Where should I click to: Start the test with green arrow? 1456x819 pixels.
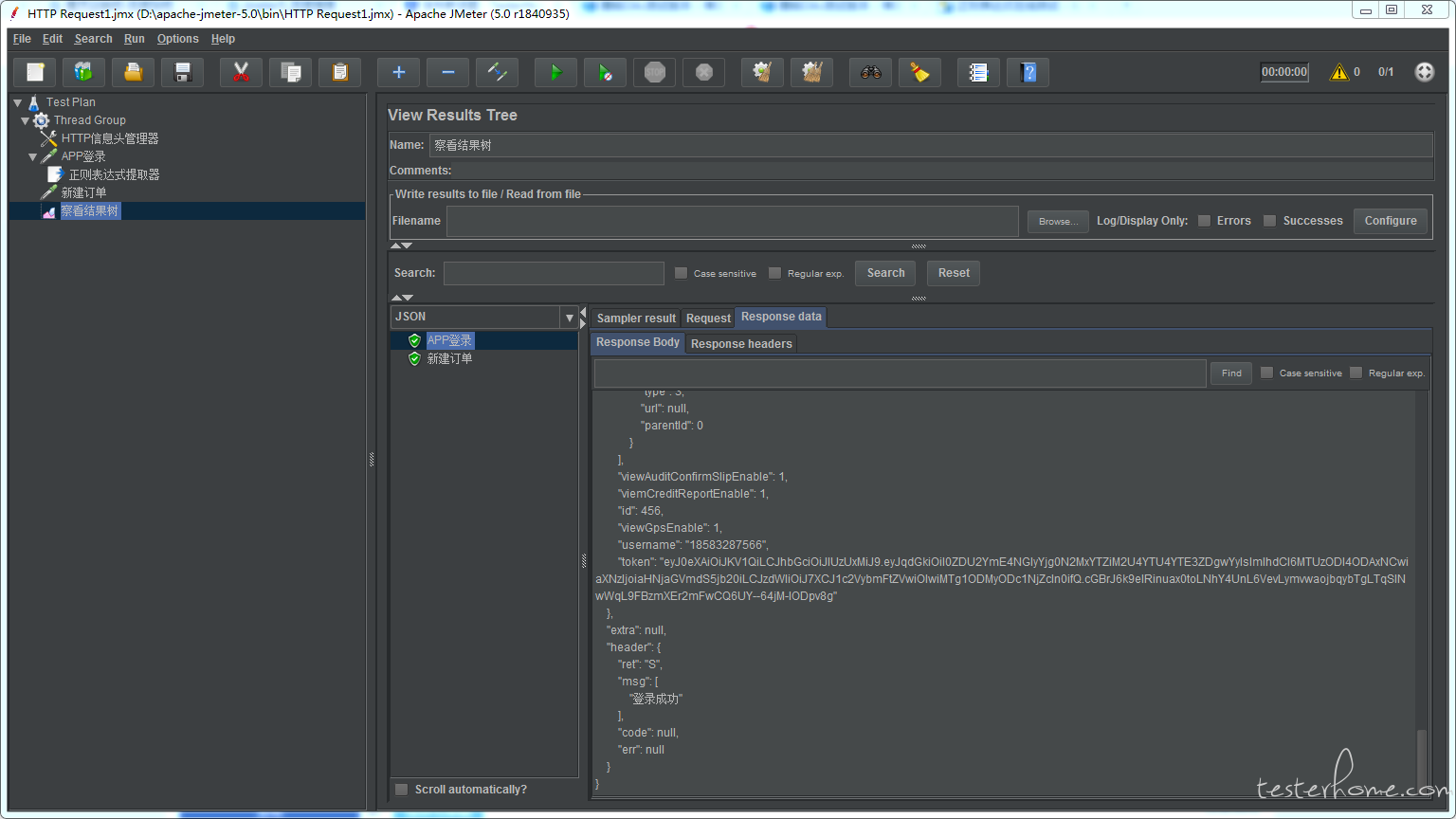click(555, 72)
